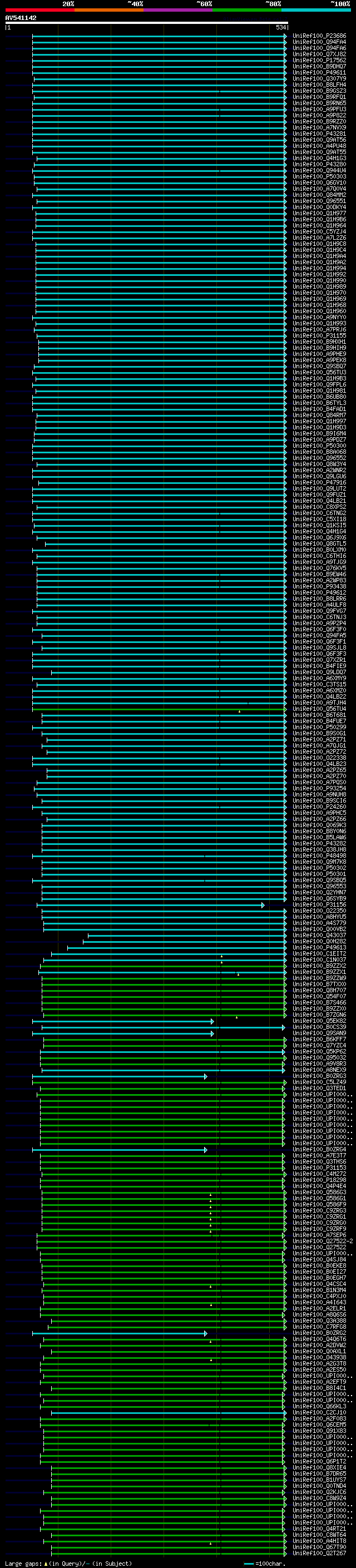This screenshot has height=1568, width=356.
Task: Select the UniRef100_P31156 label
Action: 319,905
